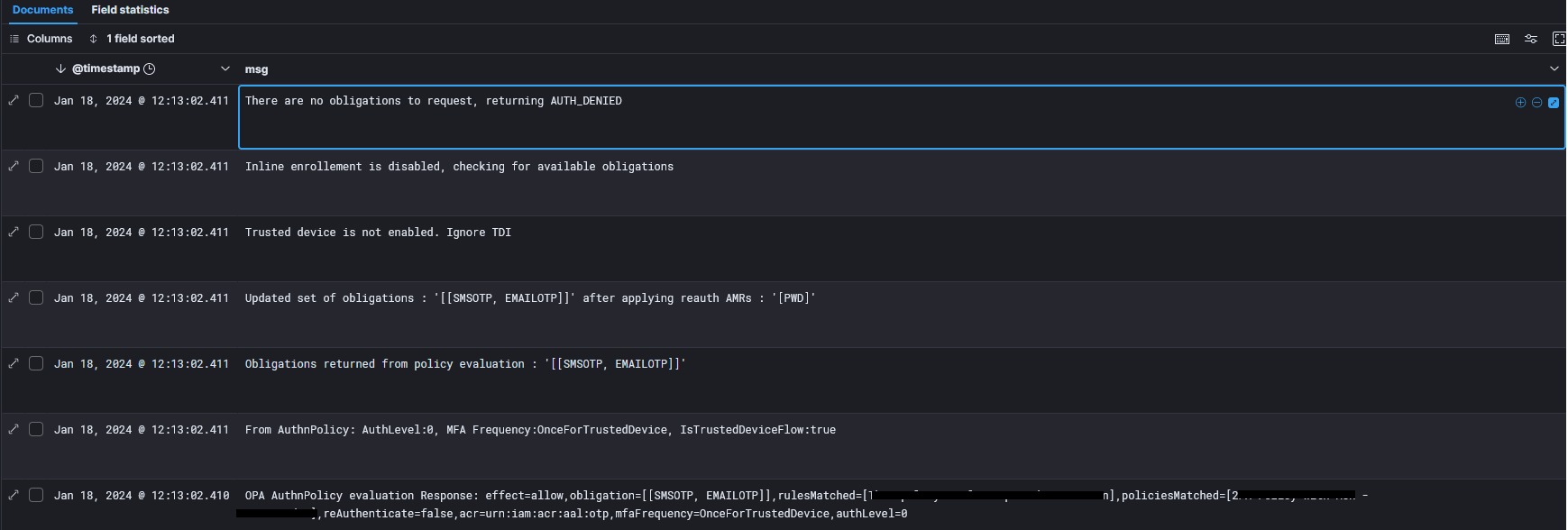1568x530 pixels.
Task: Click the @timestamp column header
Action: 105,69
